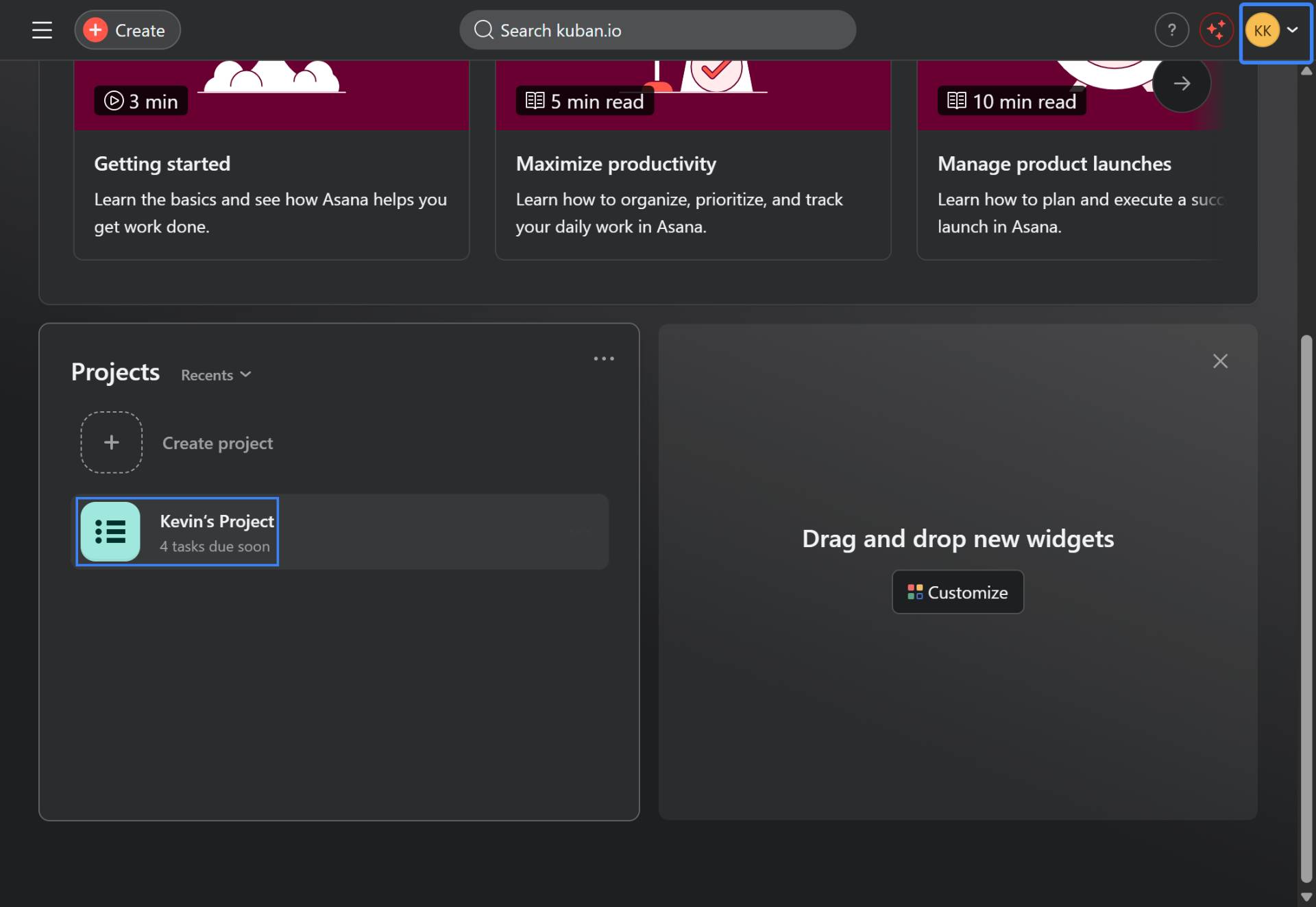Click the 5 min read badge
This screenshot has width=1316, height=907.
585,101
